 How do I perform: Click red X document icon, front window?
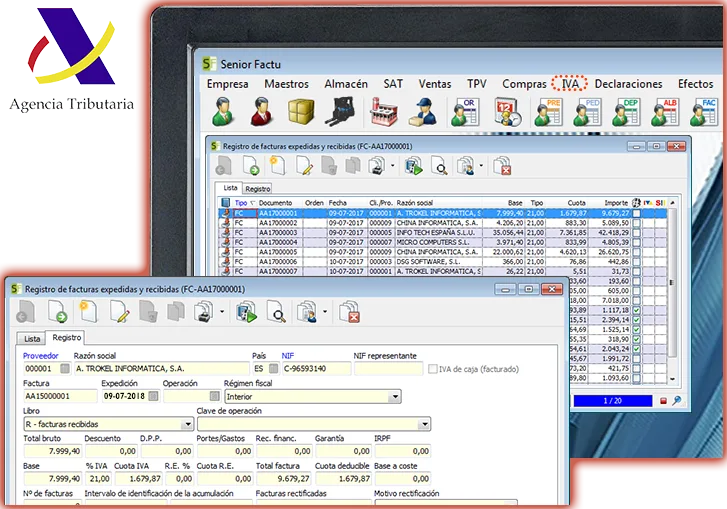click(350, 312)
